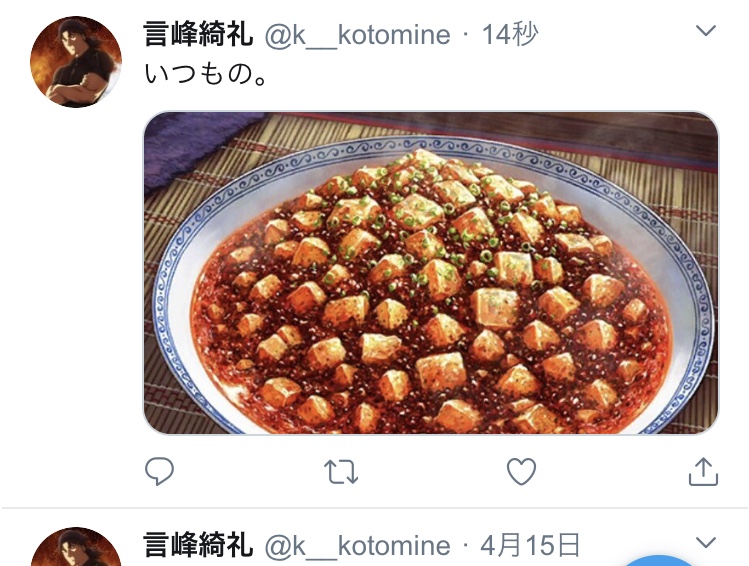Screen dimensions: 749x566
Task: Retweet the mapo tofu tweet
Action: (x=341, y=472)
